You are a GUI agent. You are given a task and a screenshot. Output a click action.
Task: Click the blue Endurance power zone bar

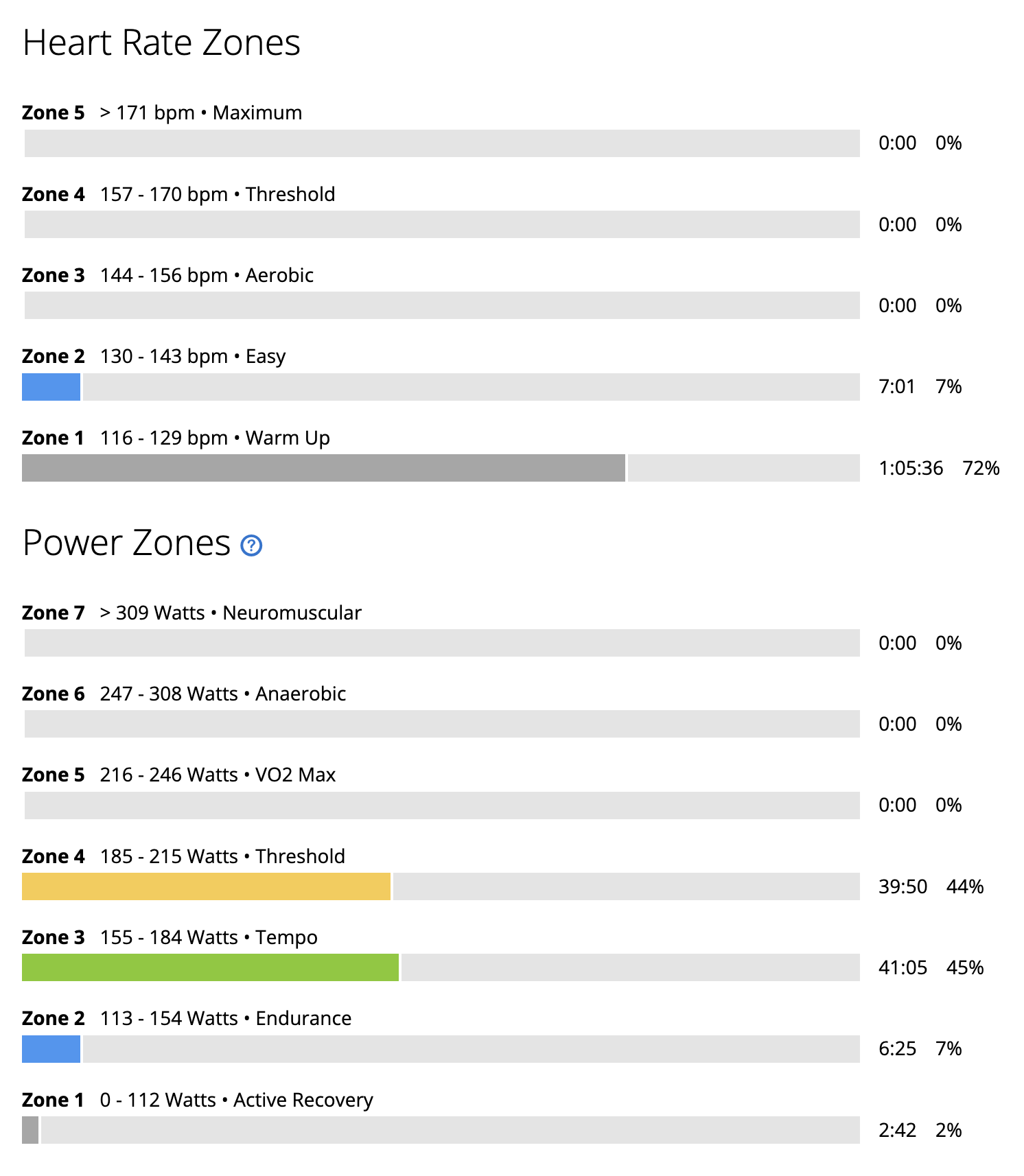pos(51,1049)
